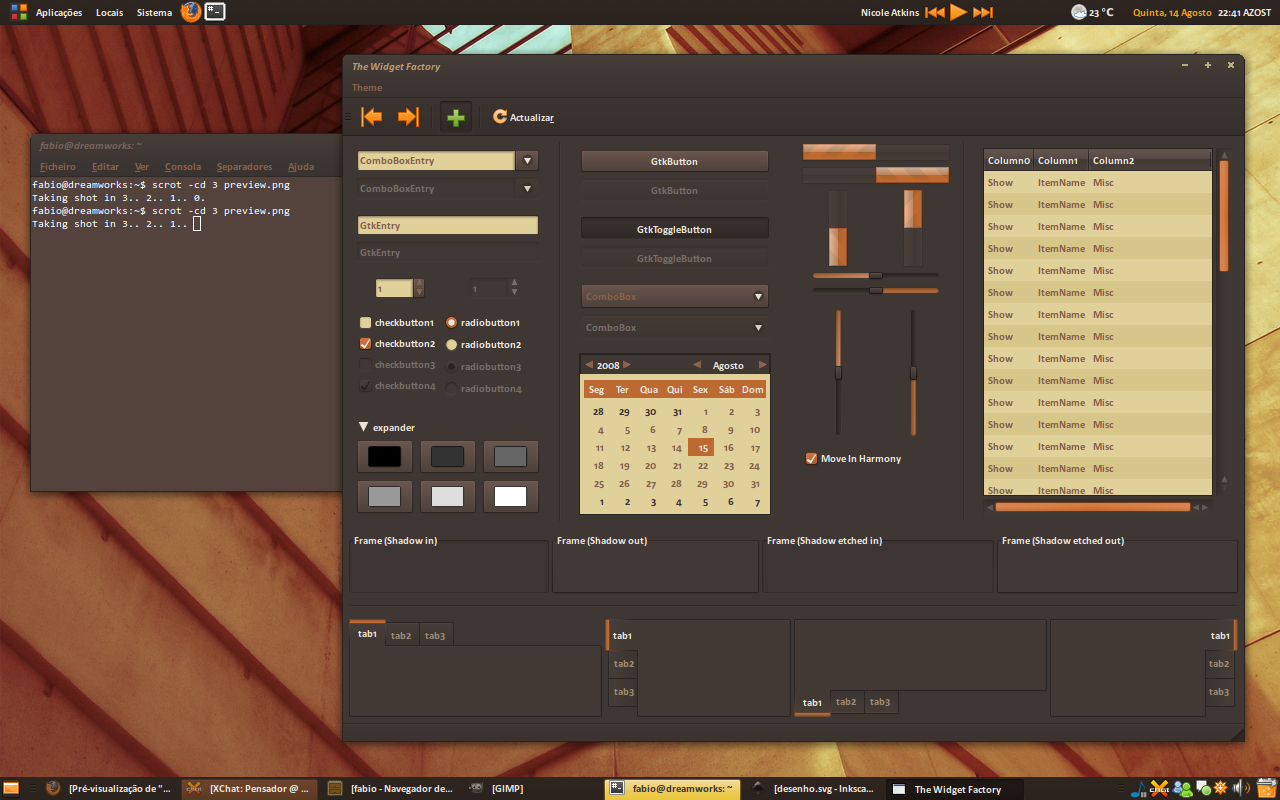Skip to the next track in panel
This screenshot has width=1280, height=800.
coord(983,12)
